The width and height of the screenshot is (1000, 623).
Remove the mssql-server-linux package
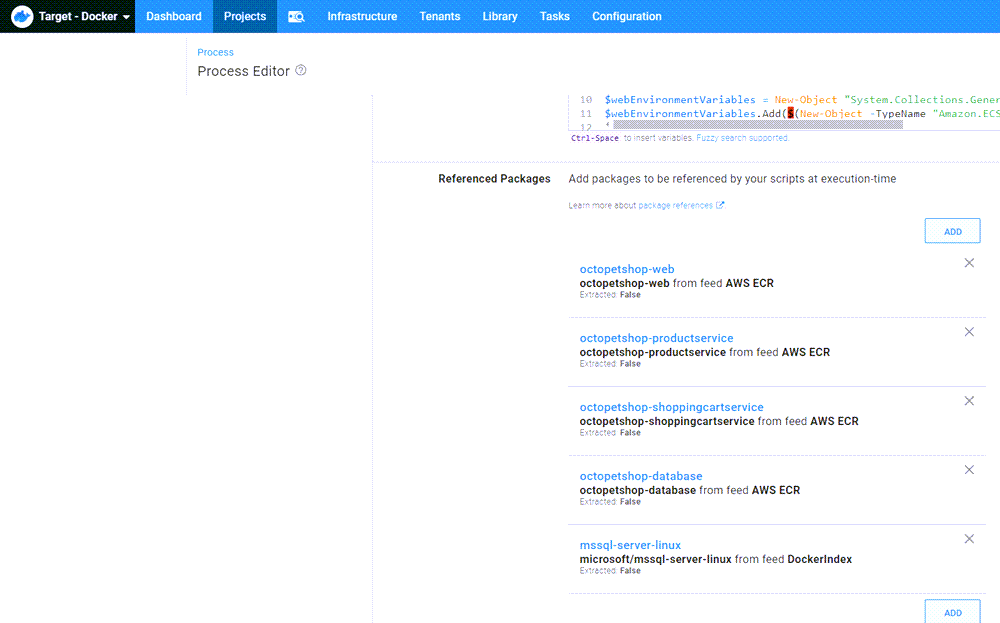click(x=969, y=538)
